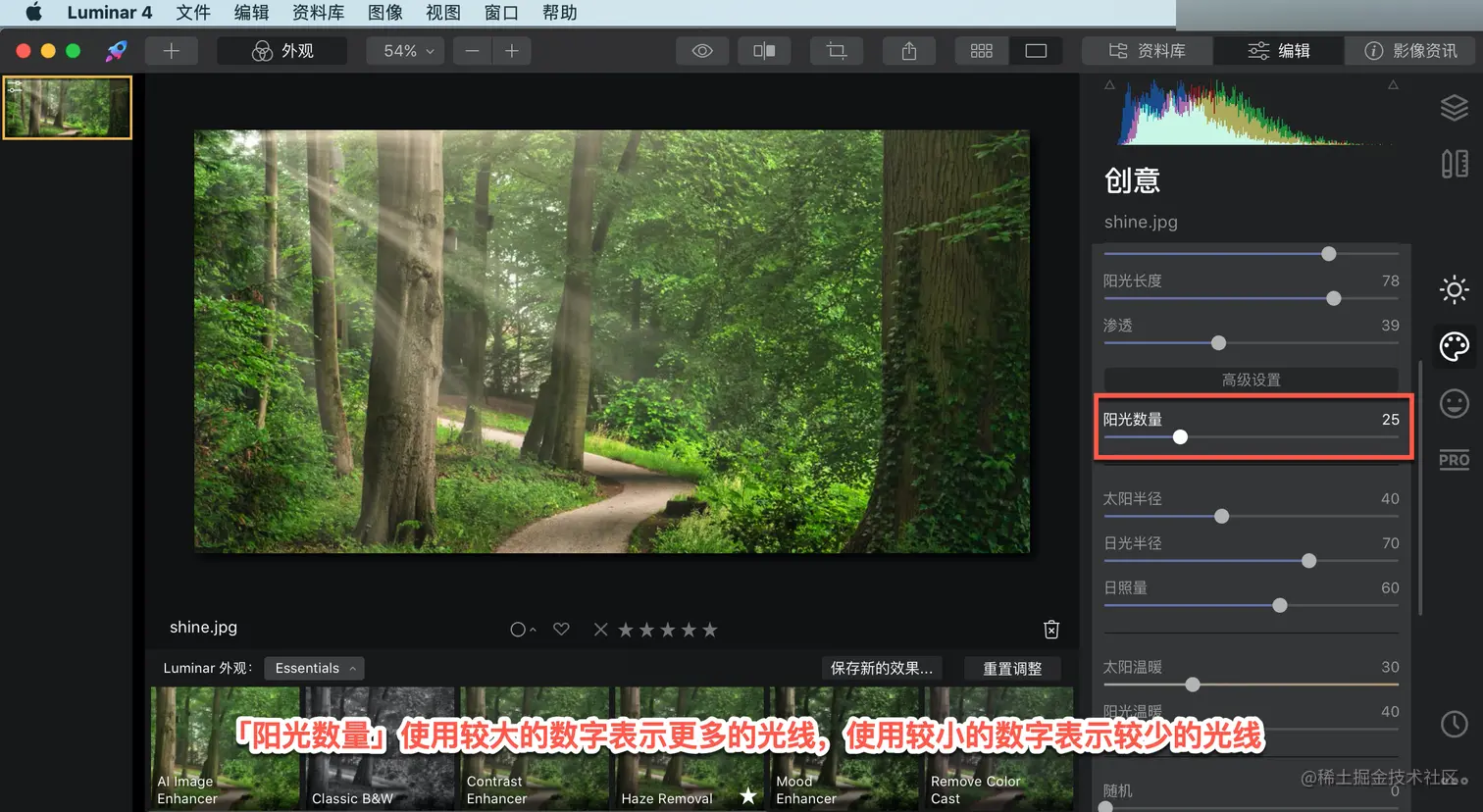This screenshot has height=812, width=1483.
Task: Zoom in with plus button next to 54%
Action: [x=512, y=51]
